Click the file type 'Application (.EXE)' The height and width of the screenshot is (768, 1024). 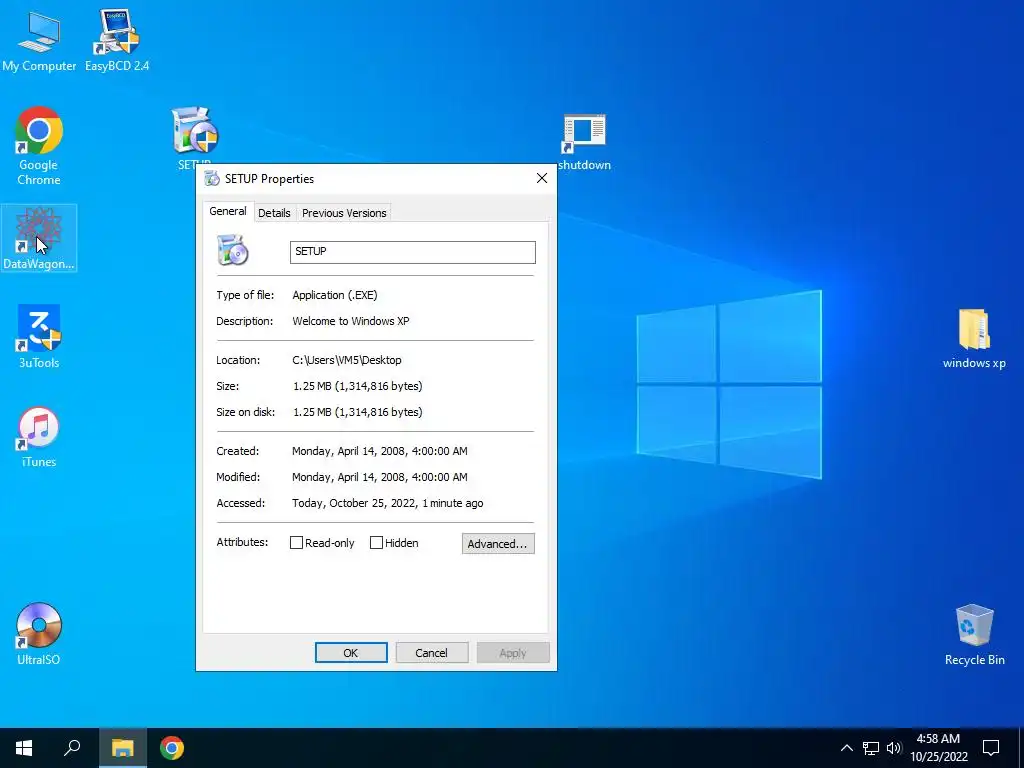click(335, 295)
